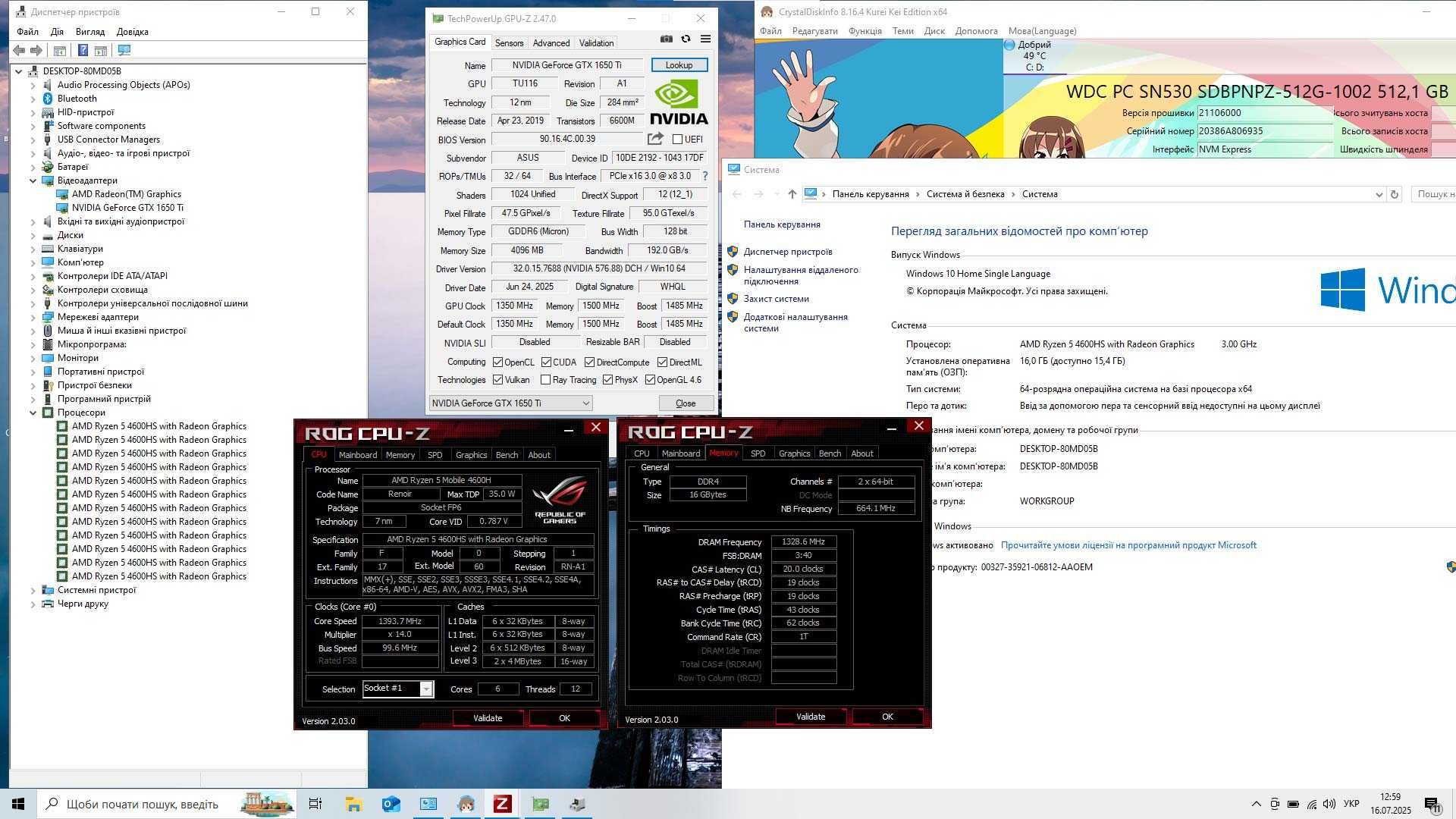
Task: Open the Захист системи link
Action: click(776, 299)
